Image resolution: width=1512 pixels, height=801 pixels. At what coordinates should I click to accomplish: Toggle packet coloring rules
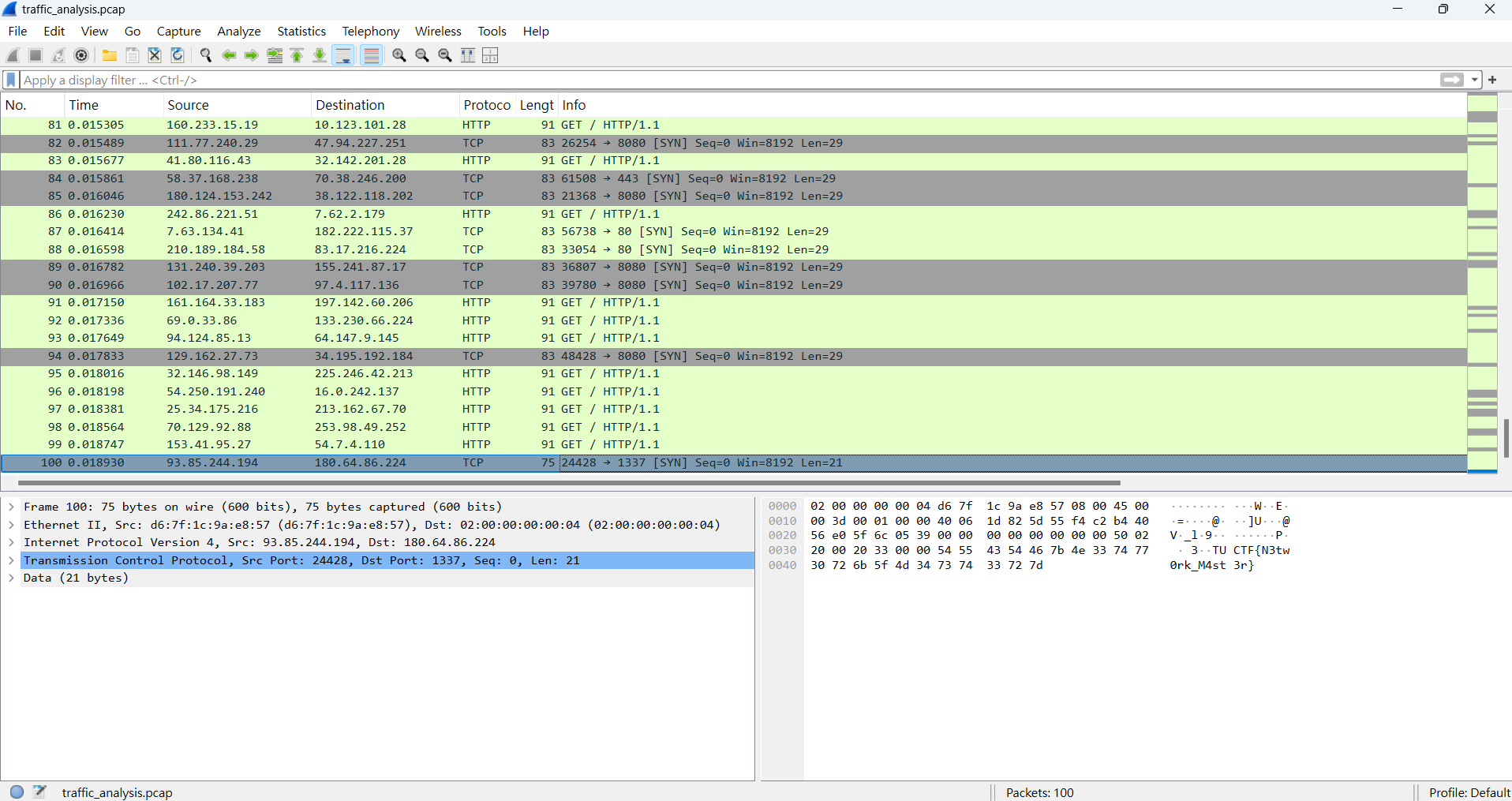pos(371,55)
